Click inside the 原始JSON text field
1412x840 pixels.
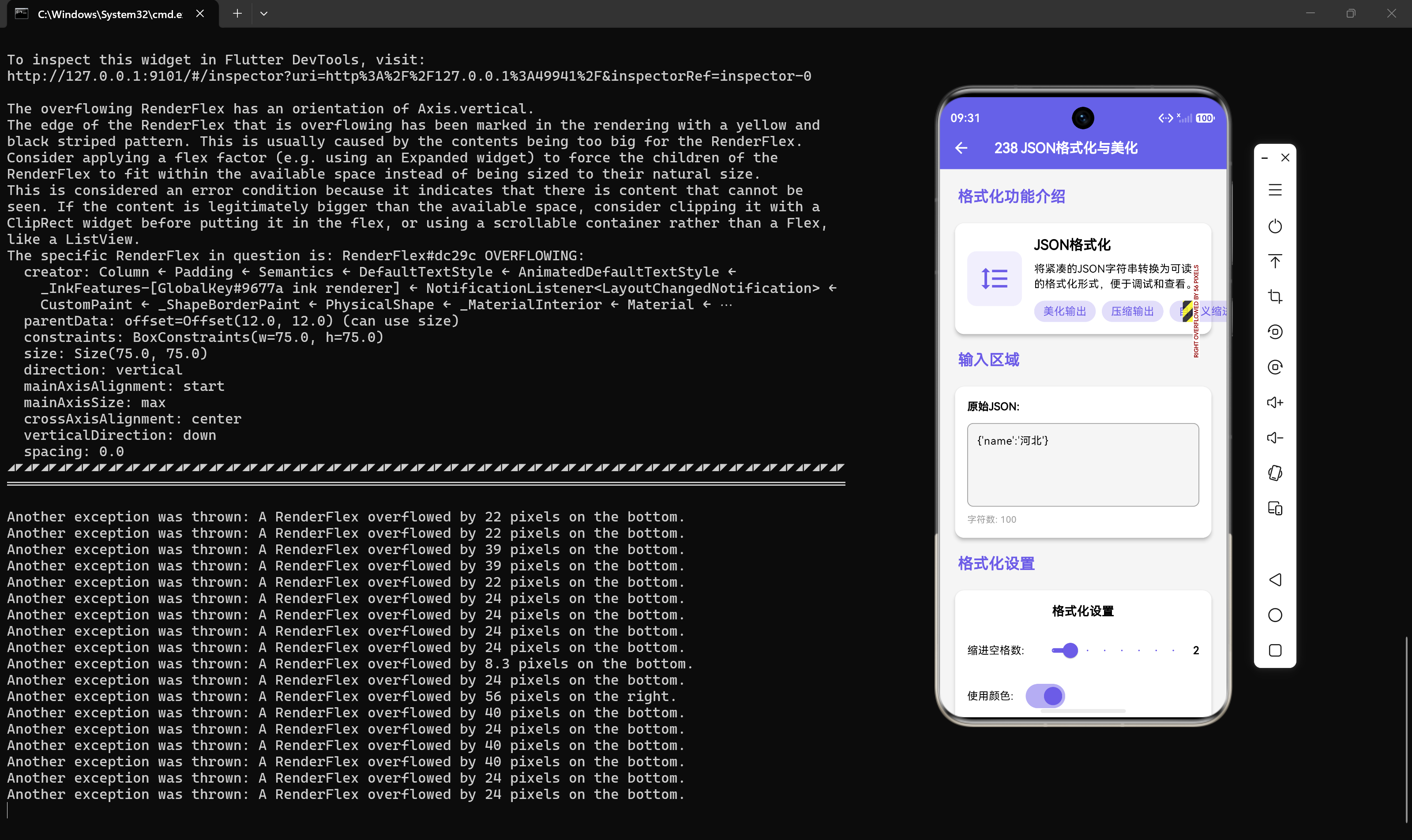1082,465
